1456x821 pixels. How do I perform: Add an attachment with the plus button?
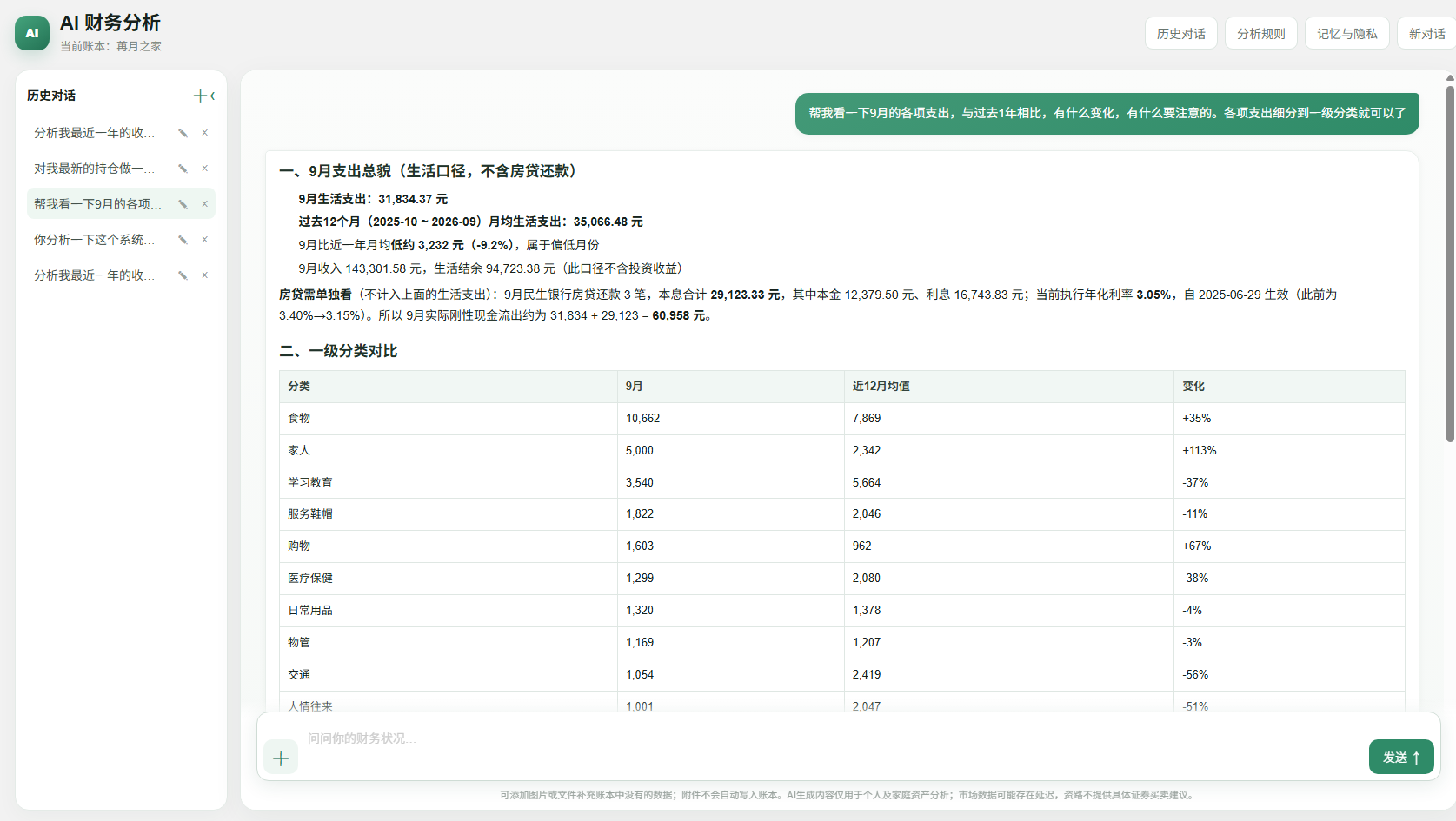click(281, 758)
